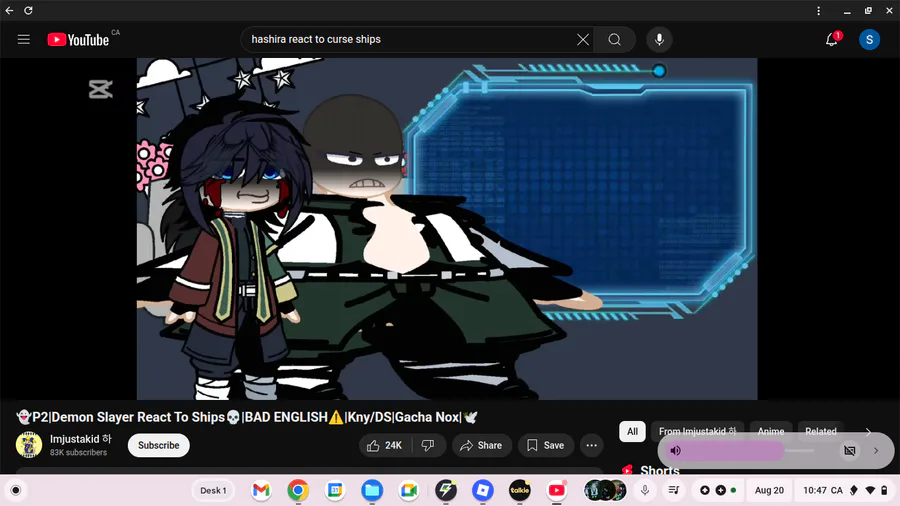Open the notifications bell
Viewport: 900px width, 506px height.
click(x=832, y=40)
